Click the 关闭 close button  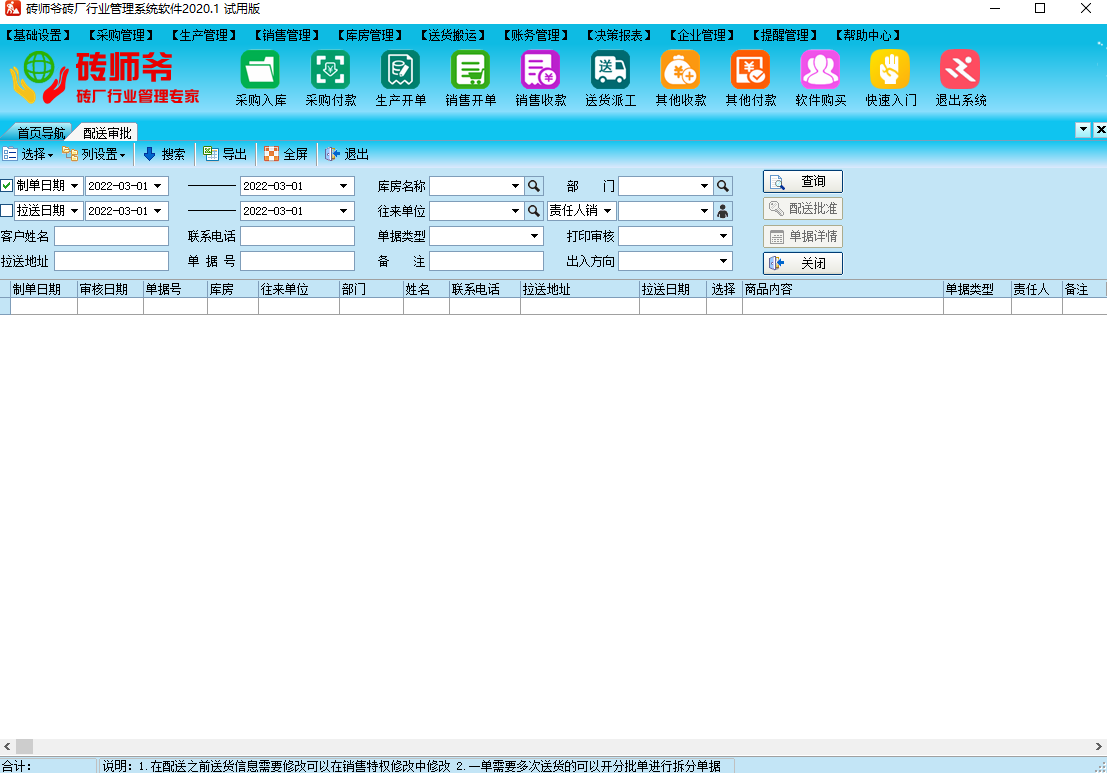[x=803, y=263]
